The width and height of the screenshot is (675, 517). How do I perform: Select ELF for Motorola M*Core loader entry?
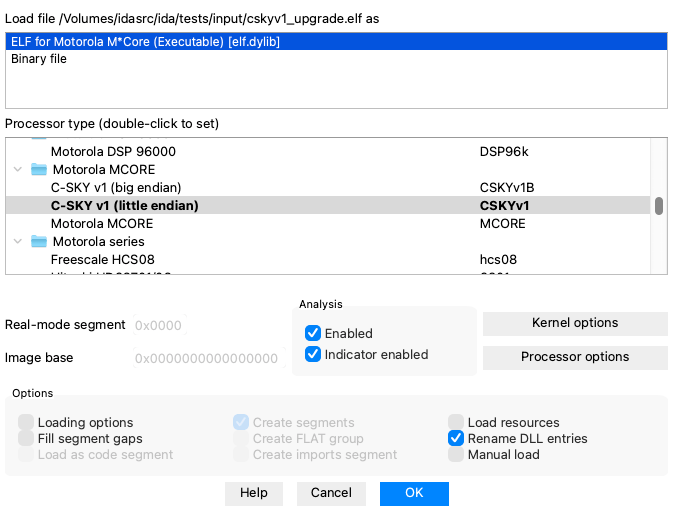[336, 42]
